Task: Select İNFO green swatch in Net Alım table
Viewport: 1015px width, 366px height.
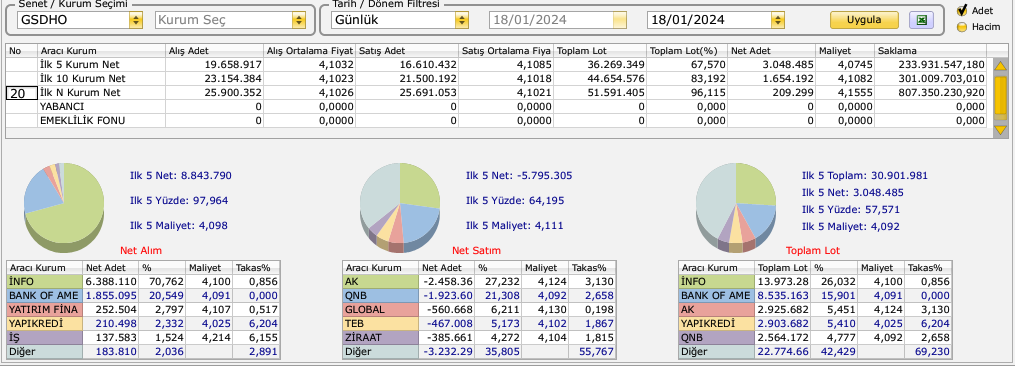Action: [45, 282]
